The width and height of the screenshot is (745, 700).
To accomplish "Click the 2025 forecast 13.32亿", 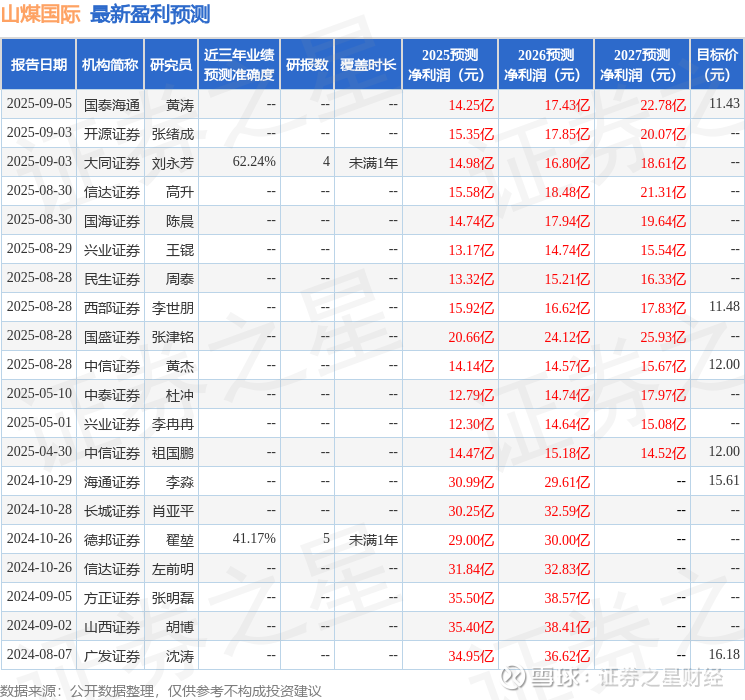I will 471,279.
